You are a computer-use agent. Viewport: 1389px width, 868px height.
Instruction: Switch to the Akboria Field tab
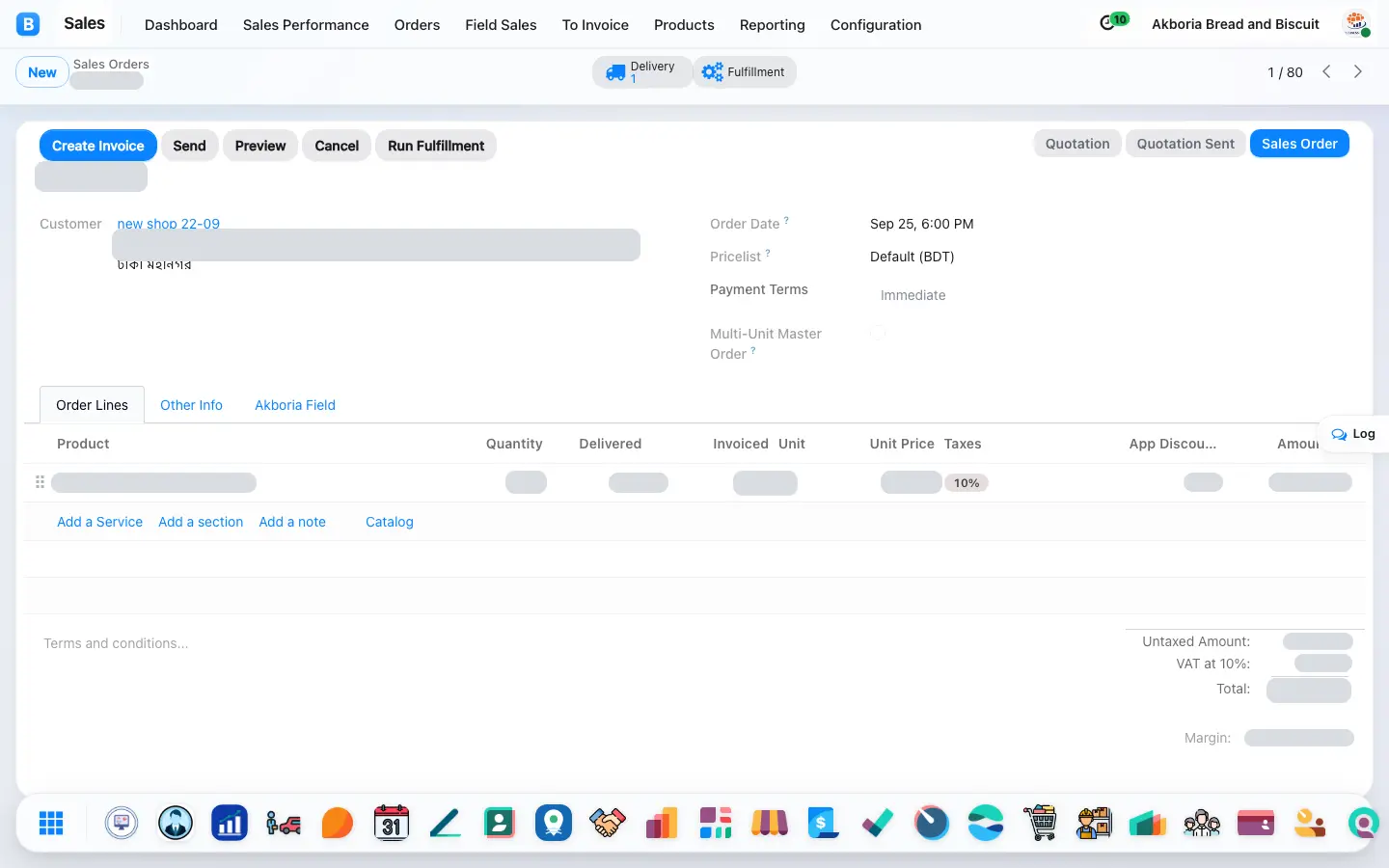(295, 405)
